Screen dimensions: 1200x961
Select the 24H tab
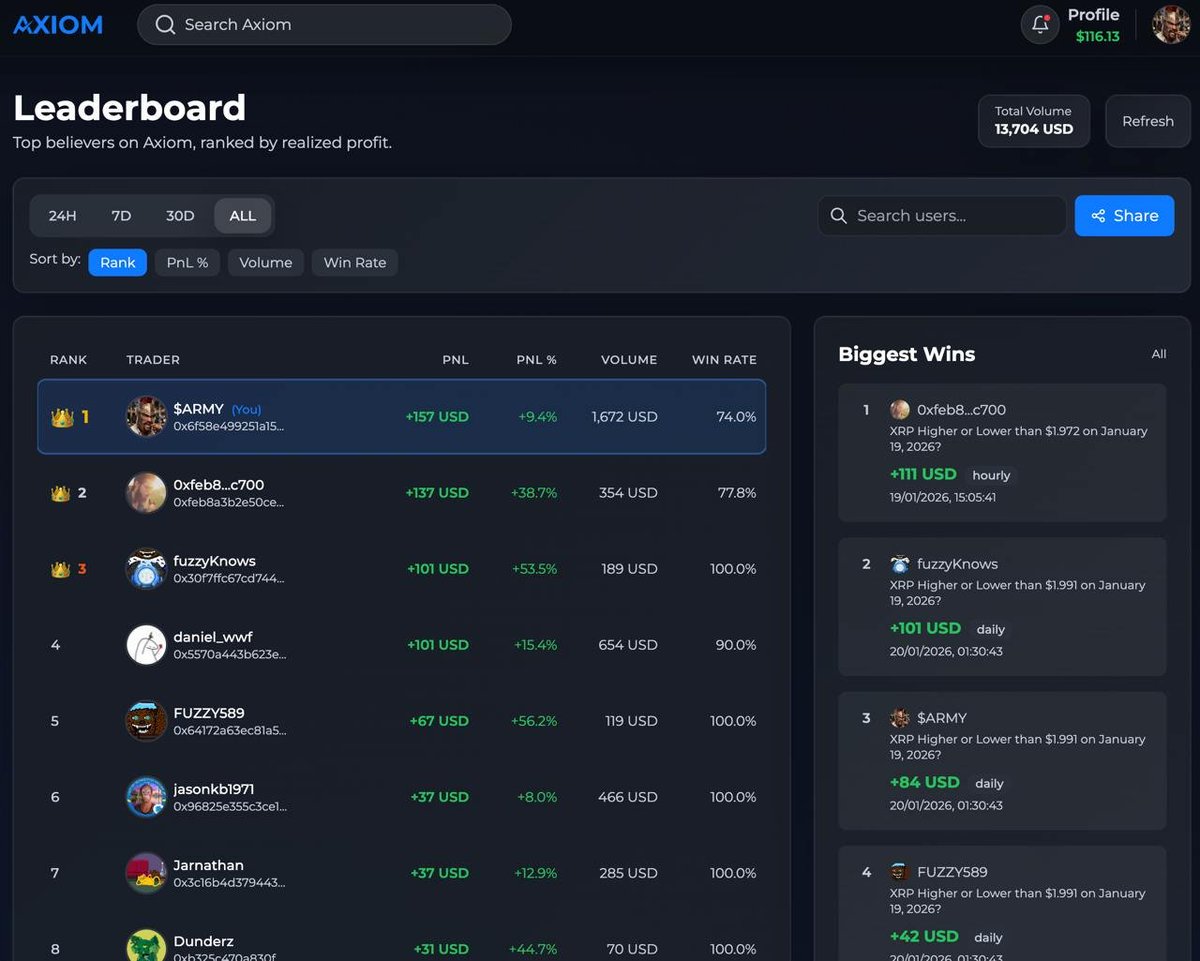[62, 215]
